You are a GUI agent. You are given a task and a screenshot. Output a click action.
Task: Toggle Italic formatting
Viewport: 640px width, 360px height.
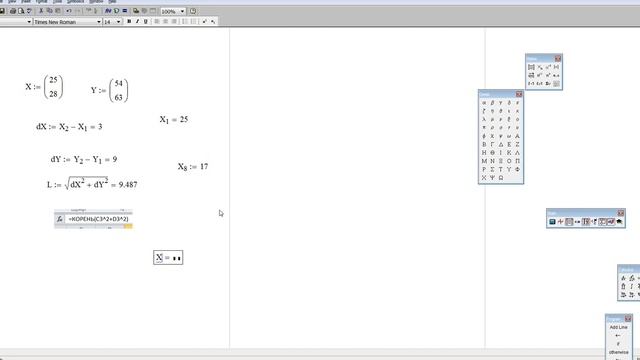[x=137, y=21]
